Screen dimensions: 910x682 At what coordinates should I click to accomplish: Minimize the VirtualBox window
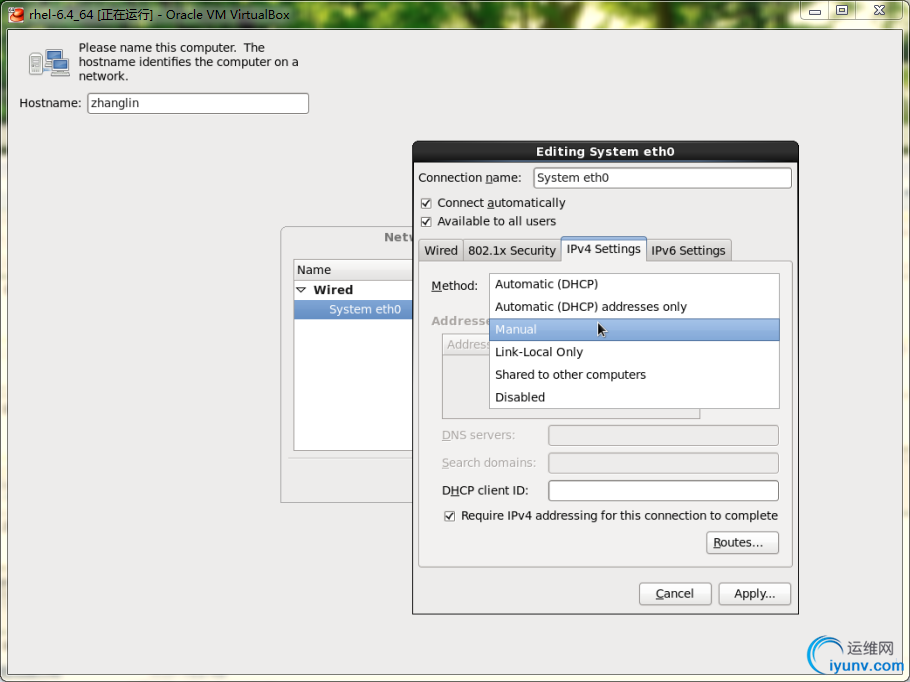815,11
